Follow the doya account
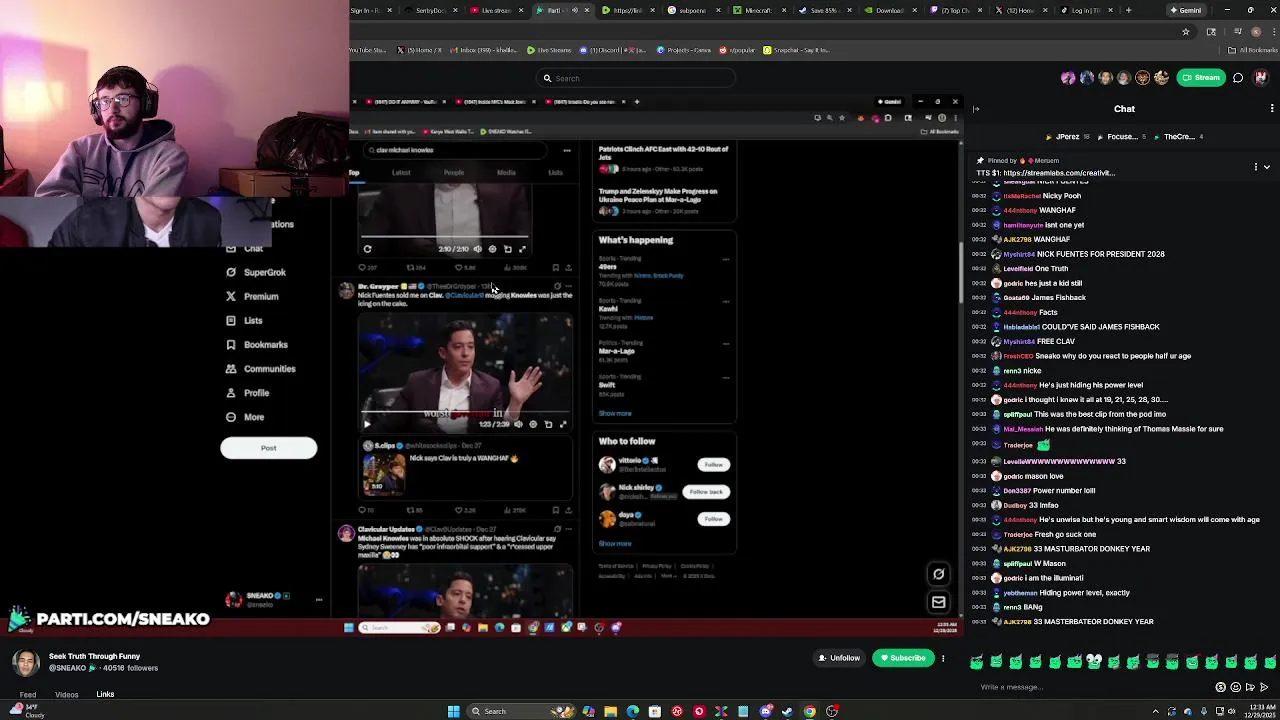 click(x=713, y=518)
